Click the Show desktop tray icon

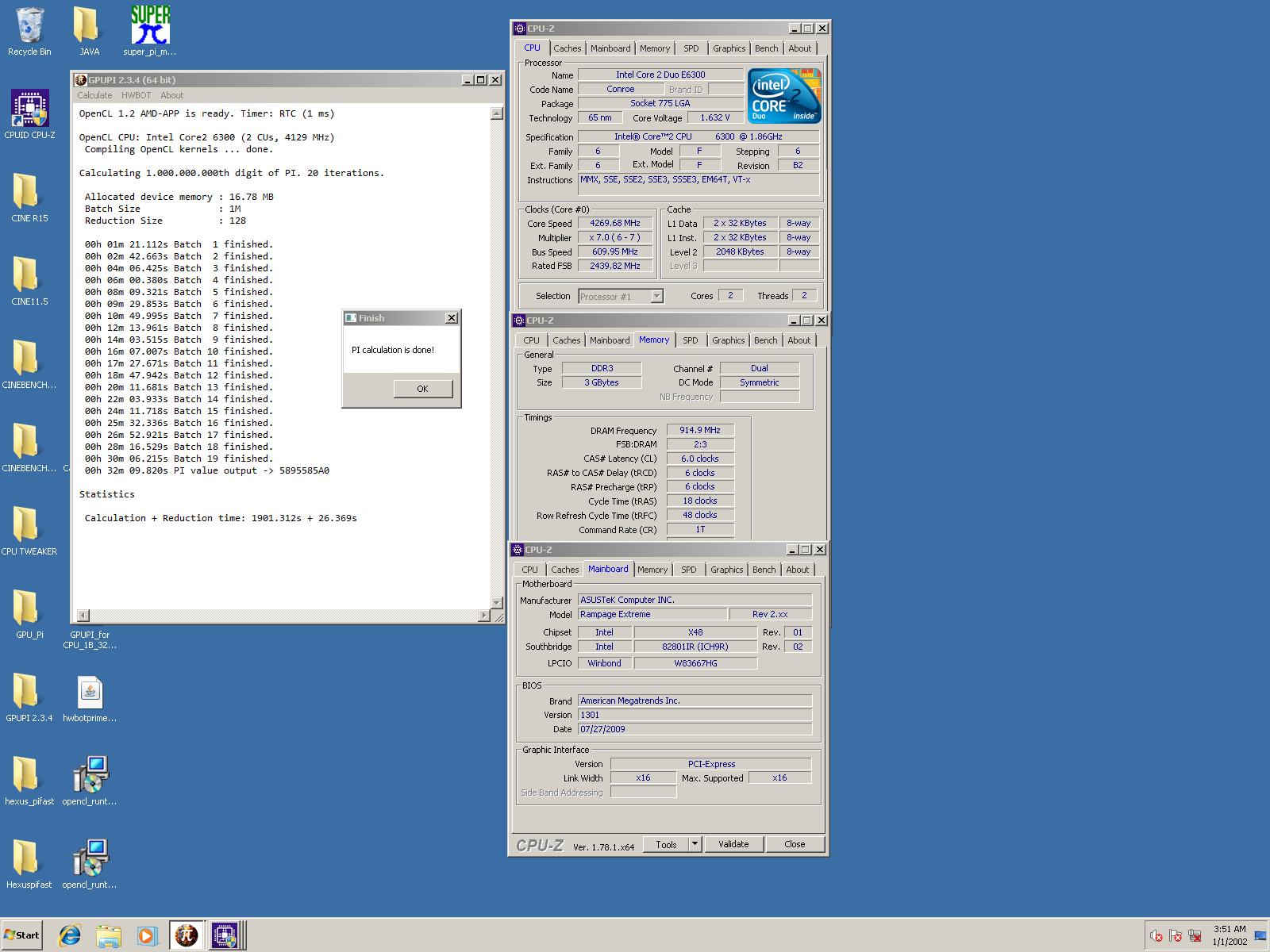[x=1260, y=936]
